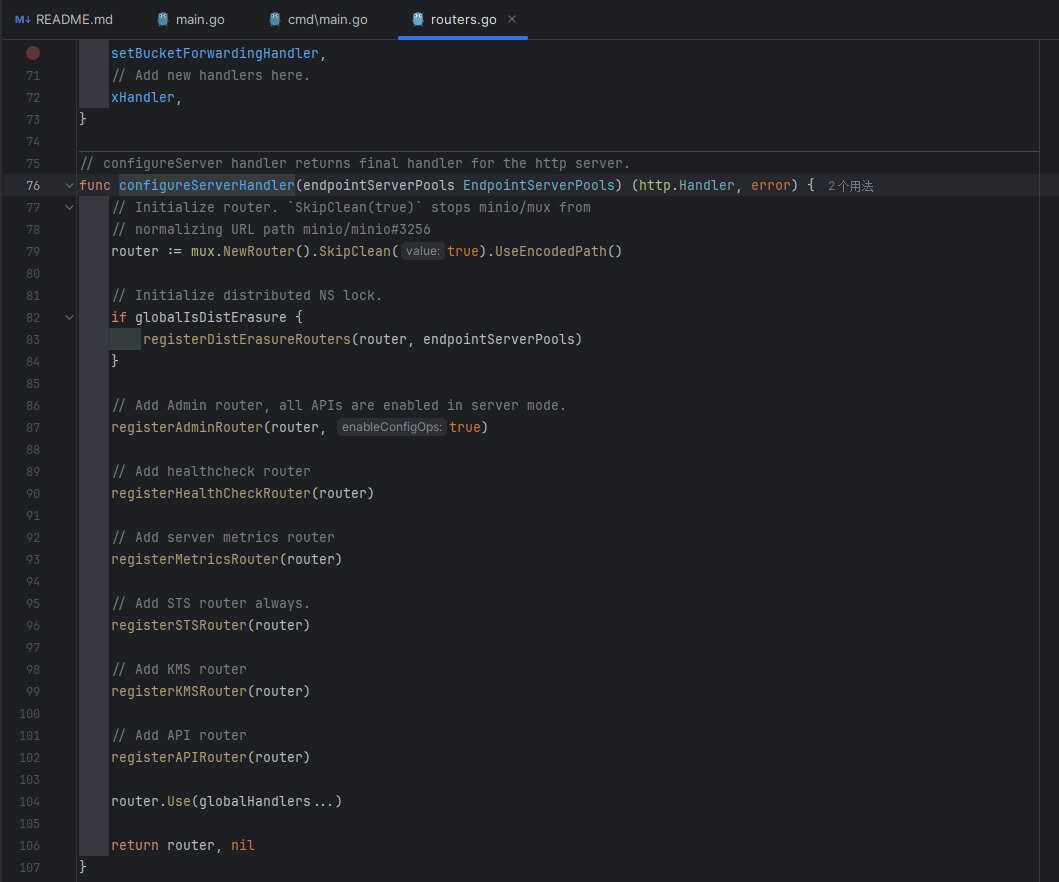Viewport: 1059px width, 882px height.
Task: Click the registerAPIRouter call
Action: pyautogui.click(x=179, y=758)
